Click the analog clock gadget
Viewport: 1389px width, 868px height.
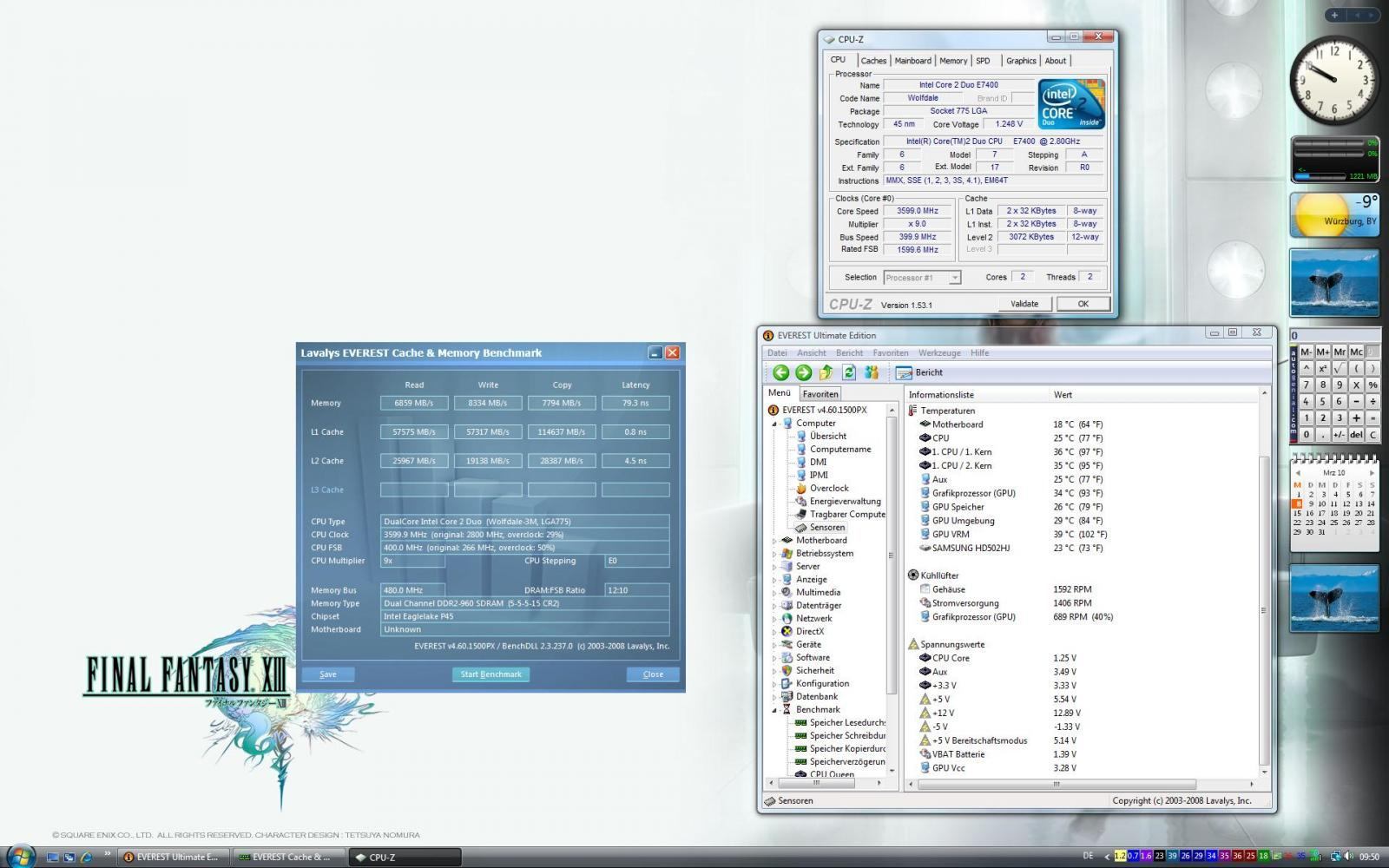point(1335,81)
